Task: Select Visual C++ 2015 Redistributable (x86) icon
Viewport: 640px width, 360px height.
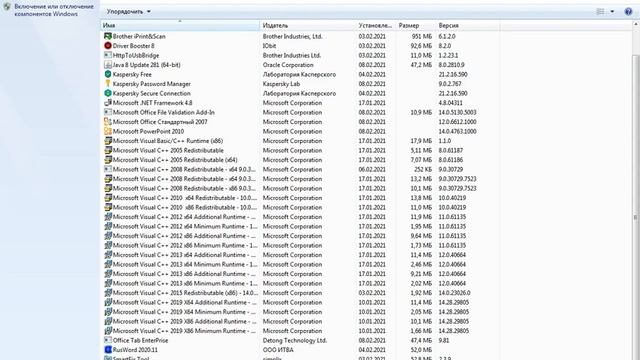Action: [x=108, y=293]
